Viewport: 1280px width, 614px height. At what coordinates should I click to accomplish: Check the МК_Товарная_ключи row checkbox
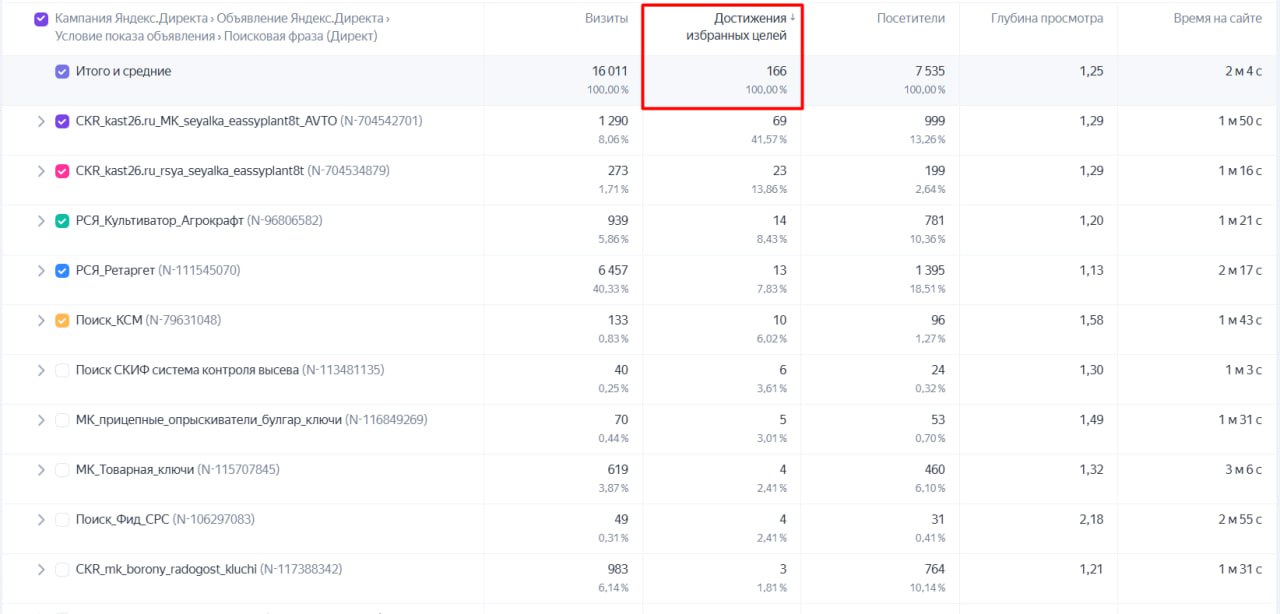[62, 470]
